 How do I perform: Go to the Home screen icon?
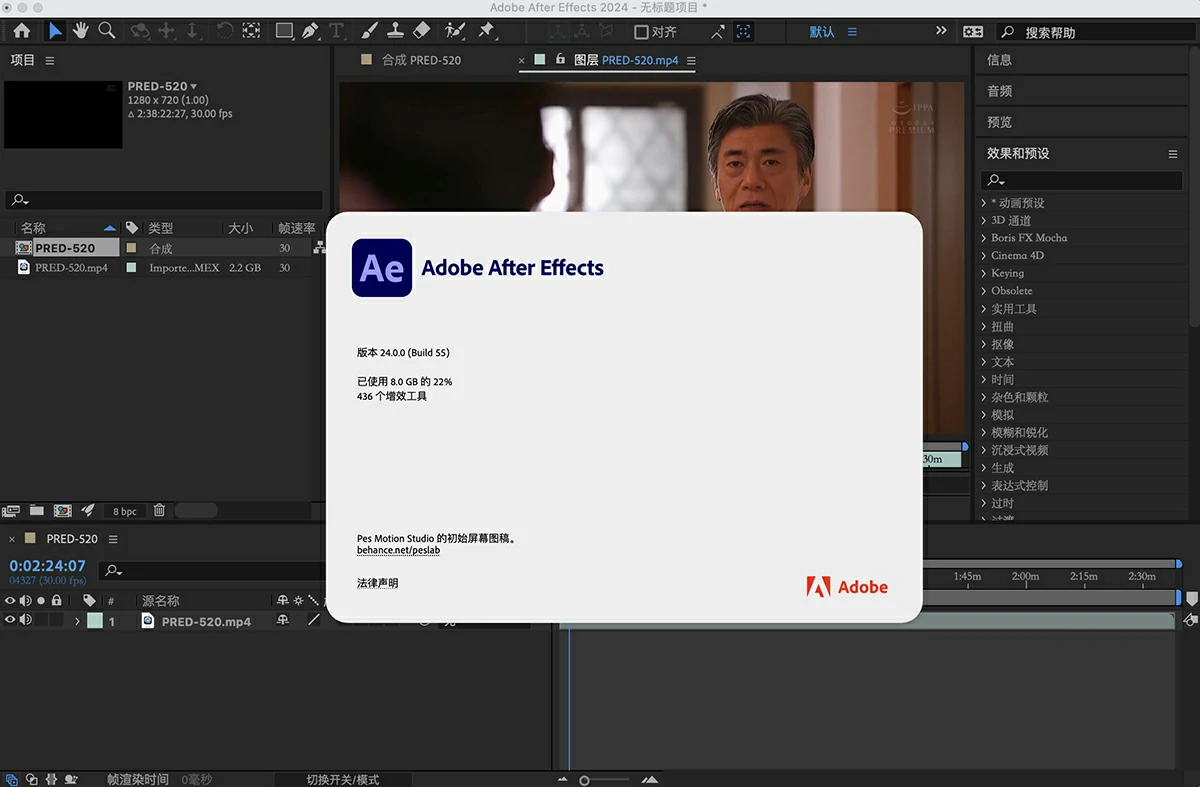pos(21,31)
